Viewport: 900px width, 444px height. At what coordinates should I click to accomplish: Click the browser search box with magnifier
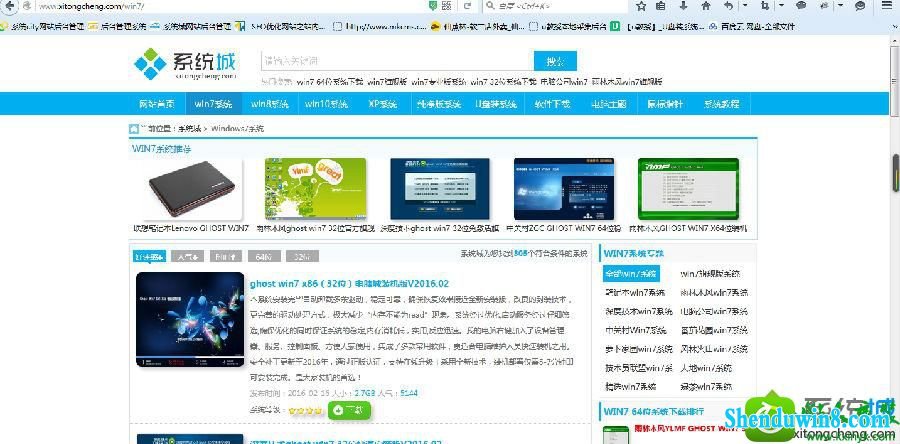pyautogui.click(x=555, y=6)
